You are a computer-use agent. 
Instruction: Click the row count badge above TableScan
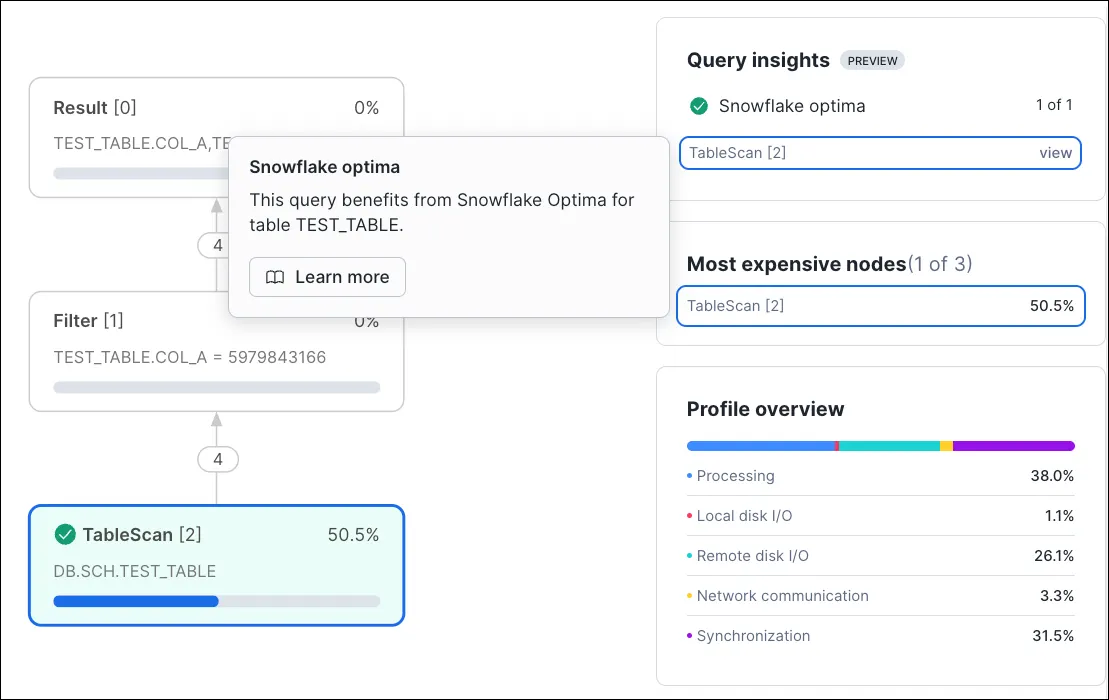coord(216,459)
